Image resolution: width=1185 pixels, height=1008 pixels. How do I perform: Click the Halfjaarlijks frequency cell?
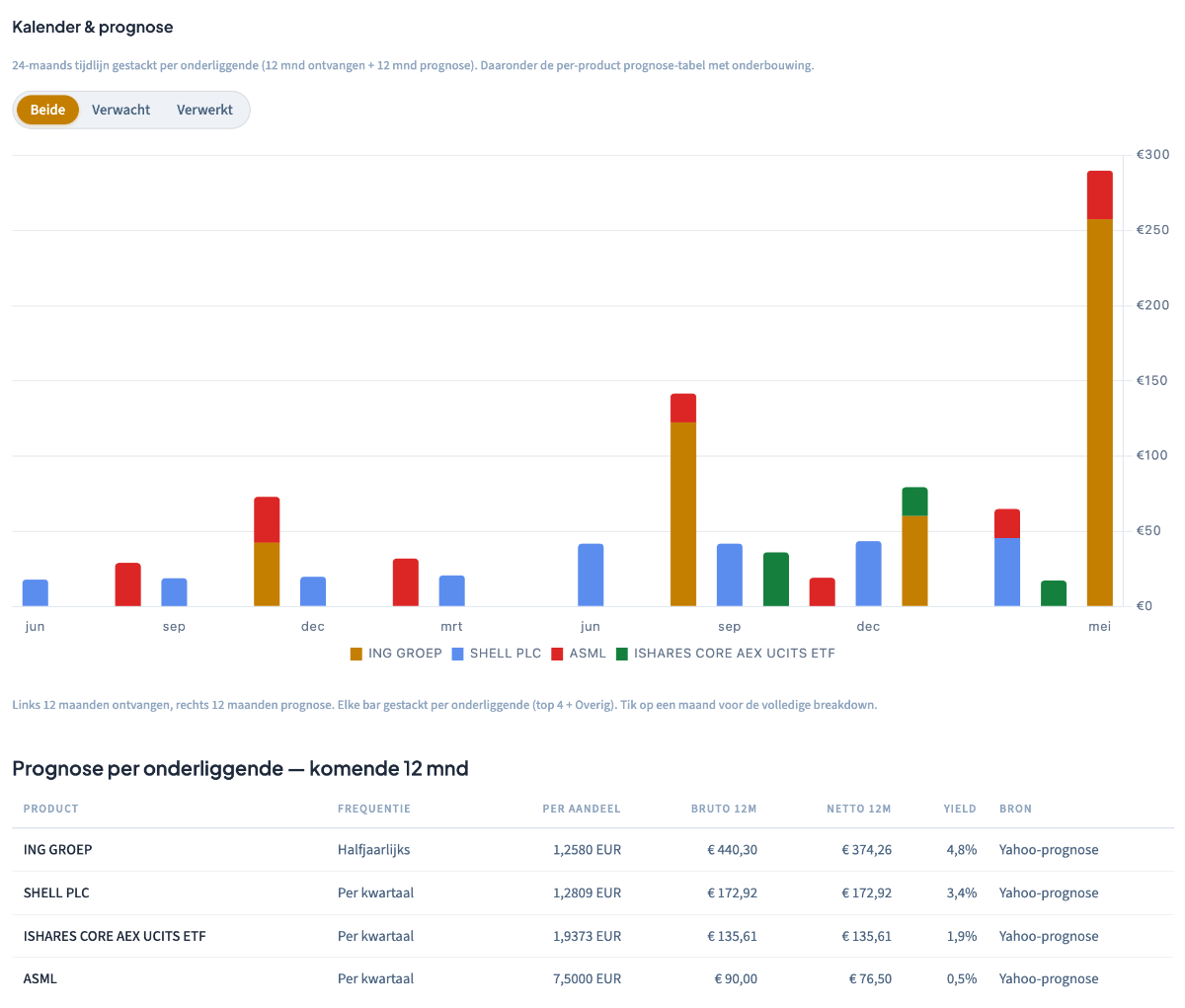point(374,850)
